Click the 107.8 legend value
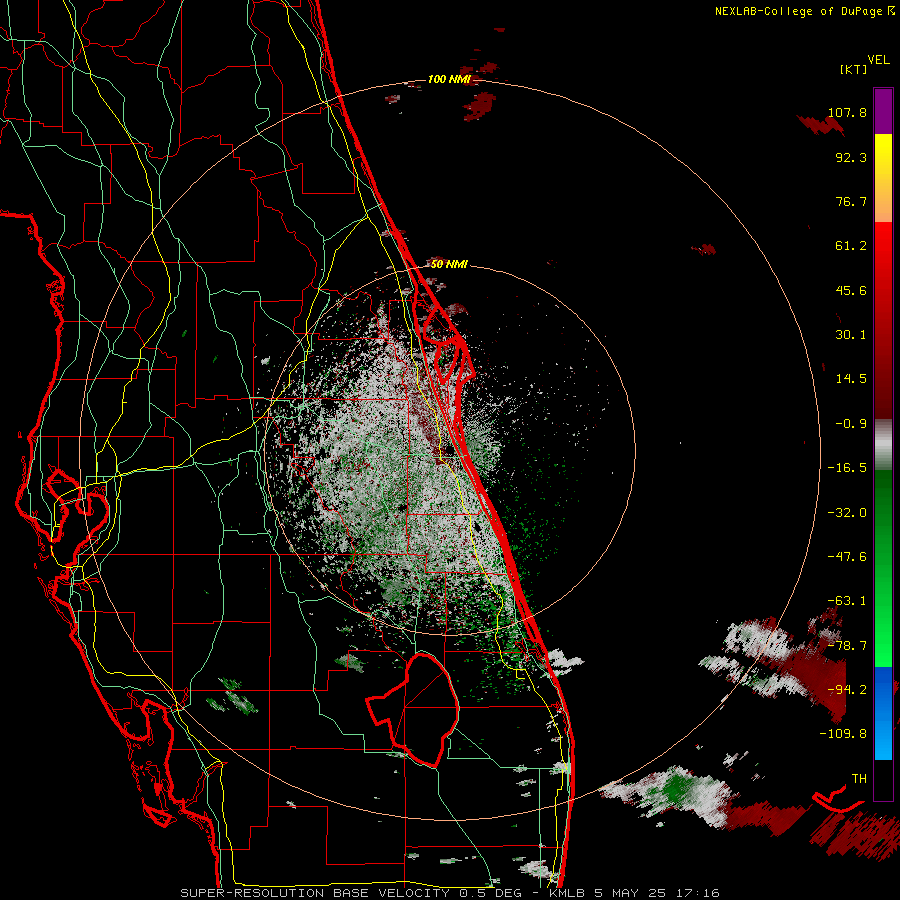Viewport: 900px width, 900px height. [x=847, y=112]
